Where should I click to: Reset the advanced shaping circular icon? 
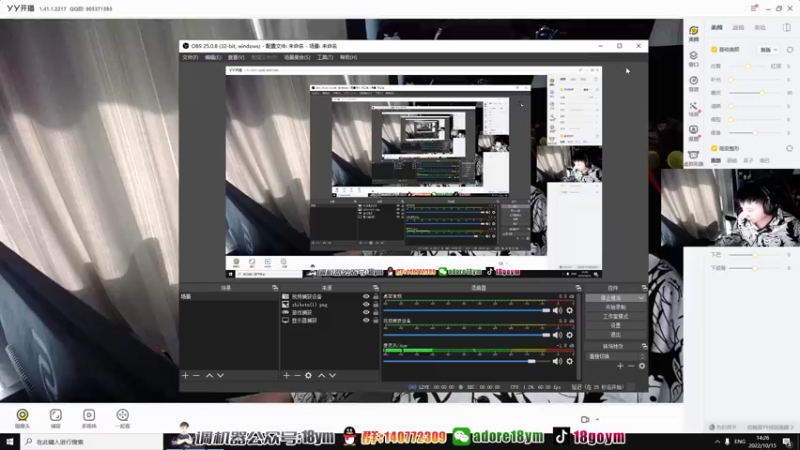click(x=789, y=148)
